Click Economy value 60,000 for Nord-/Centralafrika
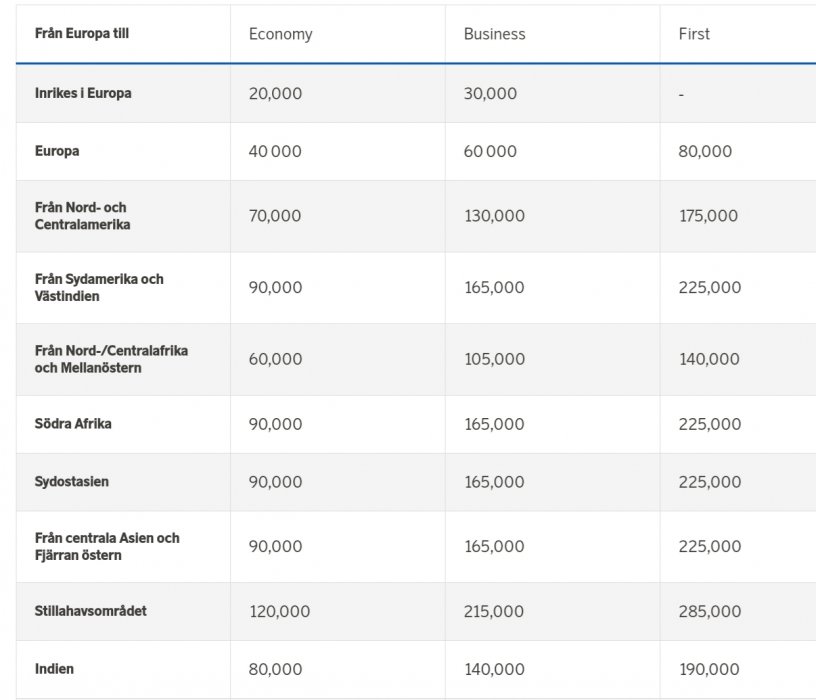The height and width of the screenshot is (700, 816). (x=275, y=360)
